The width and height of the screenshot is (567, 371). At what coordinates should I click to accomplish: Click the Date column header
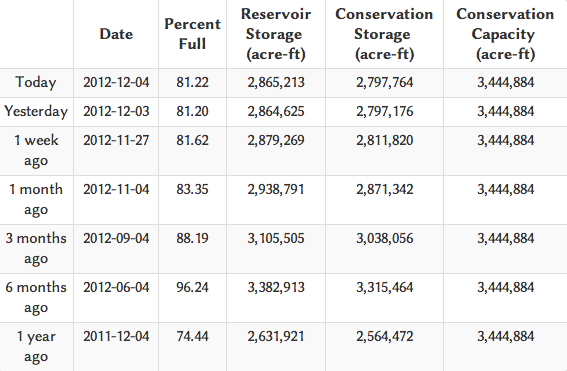click(x=116, y=34)
